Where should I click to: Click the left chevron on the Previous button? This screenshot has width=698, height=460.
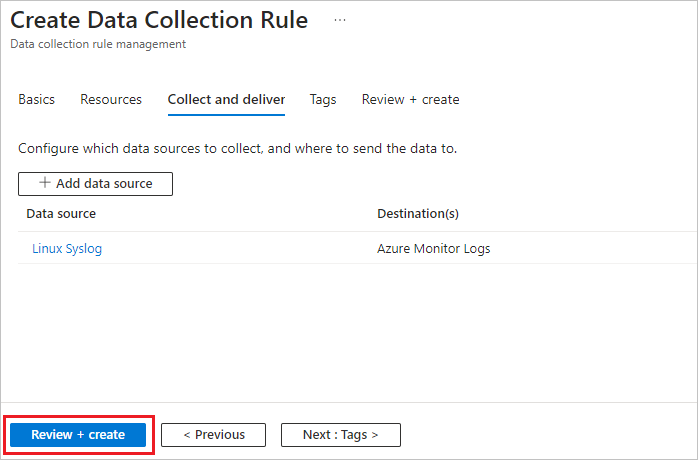pos(187,435)
